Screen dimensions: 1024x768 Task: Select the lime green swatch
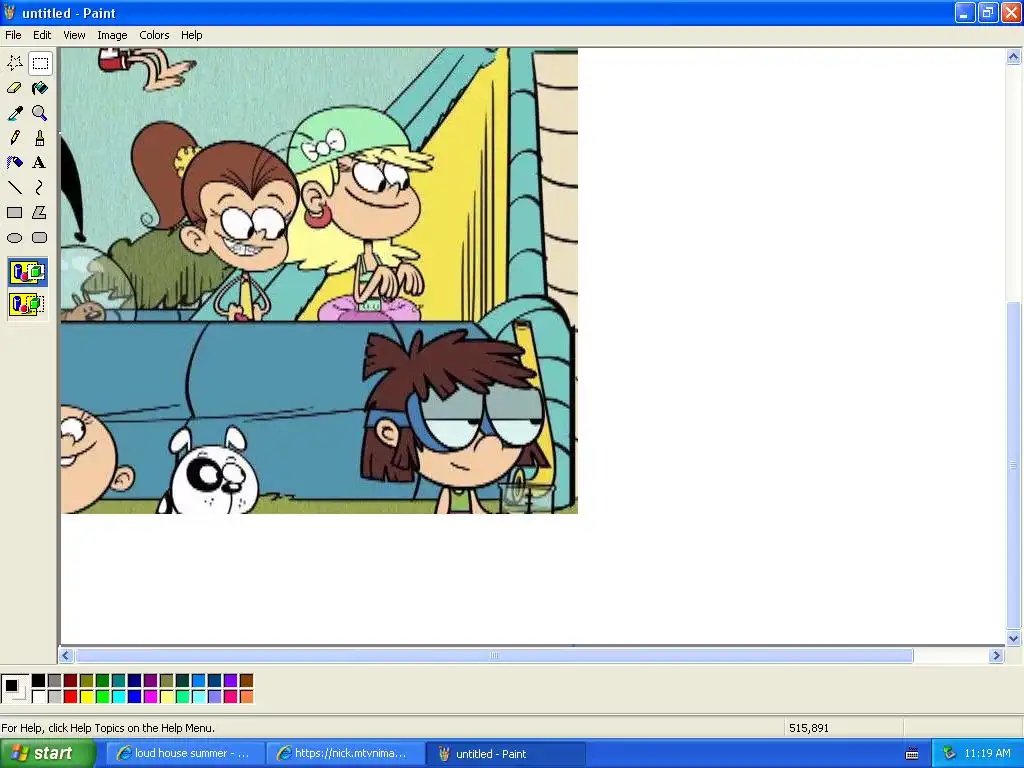click(103, 697)
